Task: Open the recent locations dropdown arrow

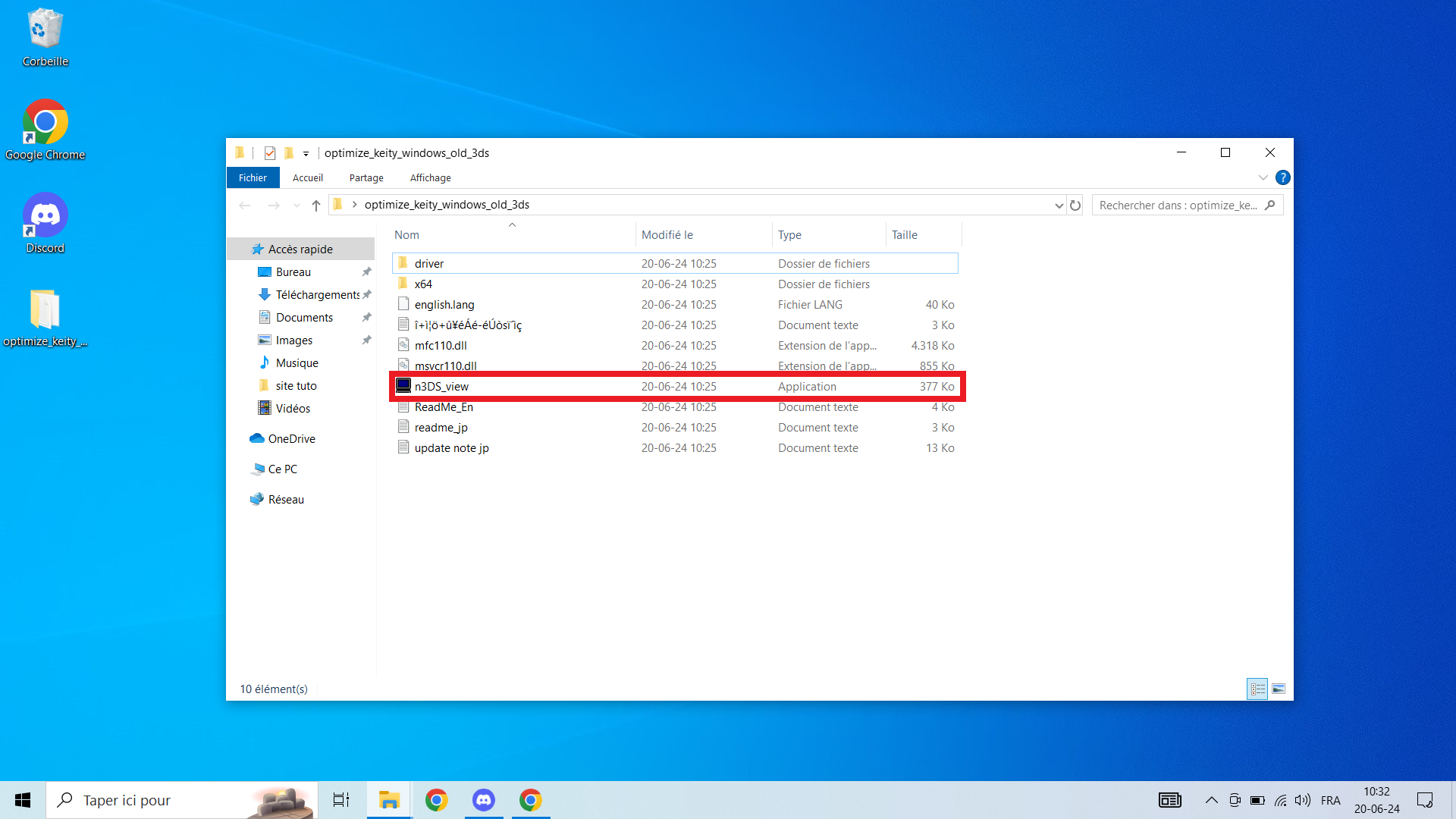Action: click(x=297, y=205)
